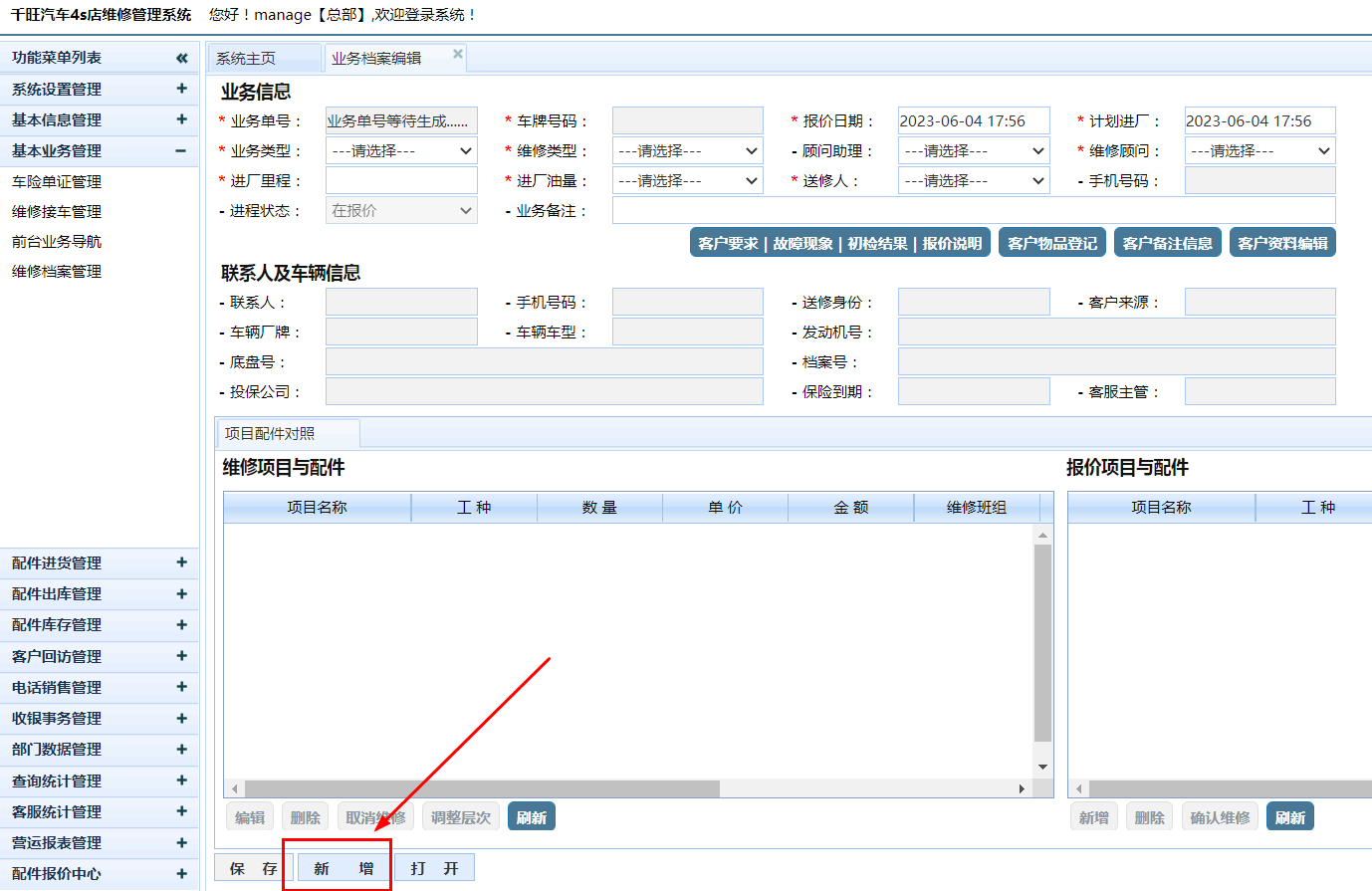
Task: Open the 维修顾问 dropdown
Action: coord(1259,151)
